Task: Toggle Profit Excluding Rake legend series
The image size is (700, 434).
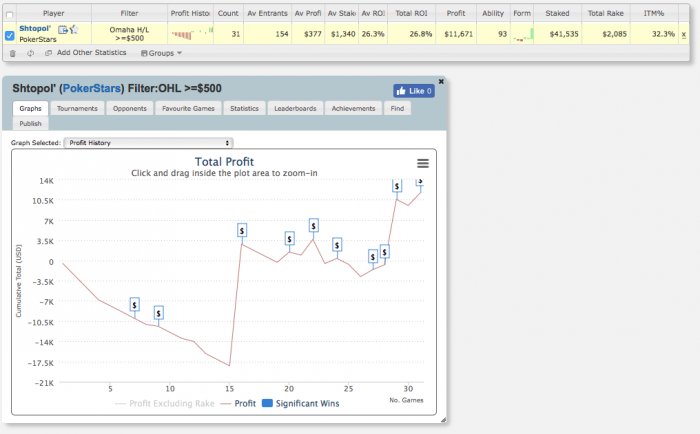Action: tap(165, 404)
